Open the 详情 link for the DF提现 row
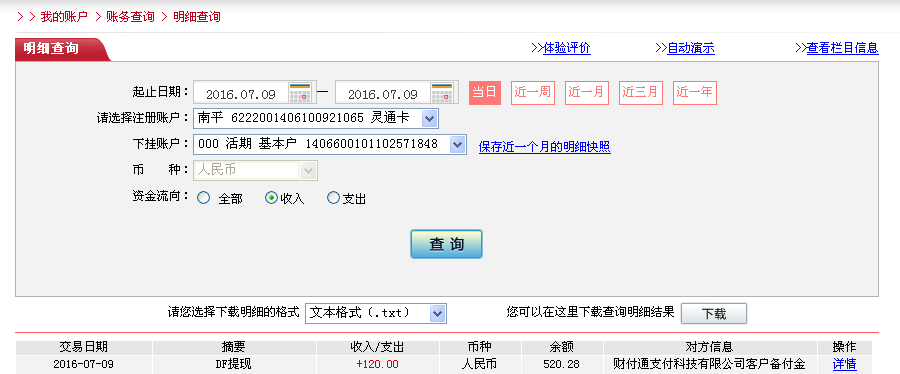This screenshot has width=900, height=374. click(x=844, y=364)
